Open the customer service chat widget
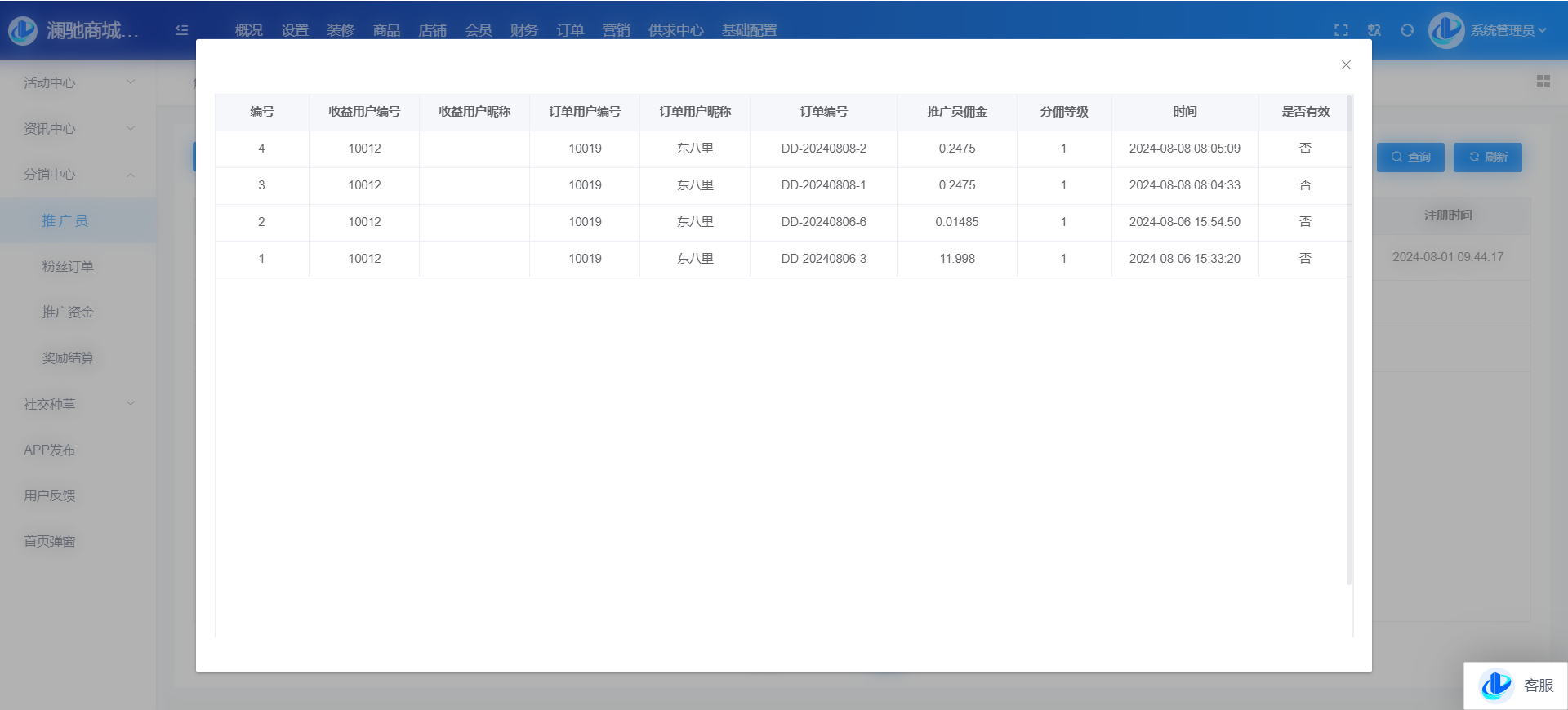Screen dimensions: 1568x710 tap(1515, 686)
